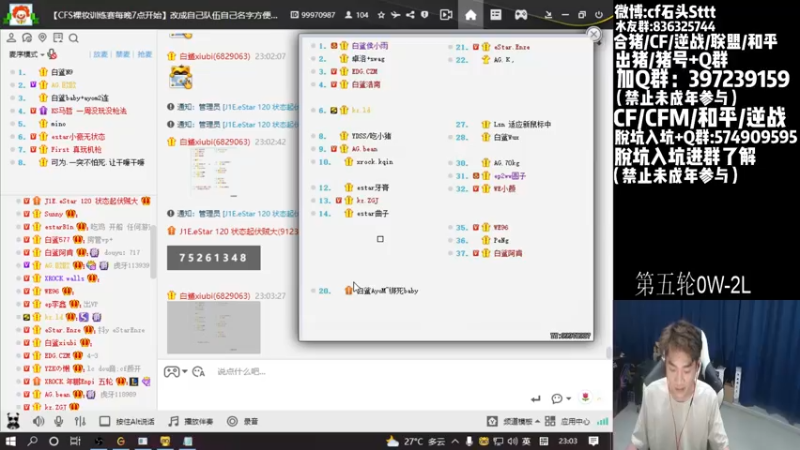Click the 抢麦 link
The image size is (800, 450).
(145, 54)
